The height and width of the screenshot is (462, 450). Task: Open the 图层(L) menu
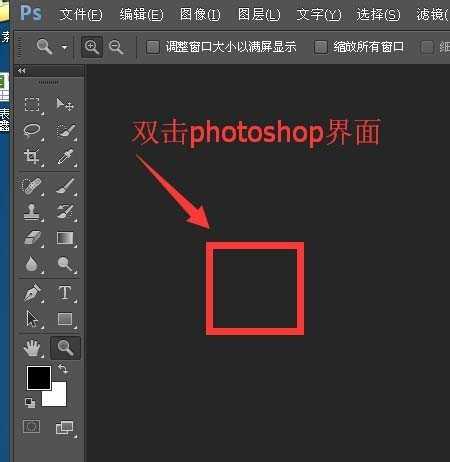coord(259,14)
